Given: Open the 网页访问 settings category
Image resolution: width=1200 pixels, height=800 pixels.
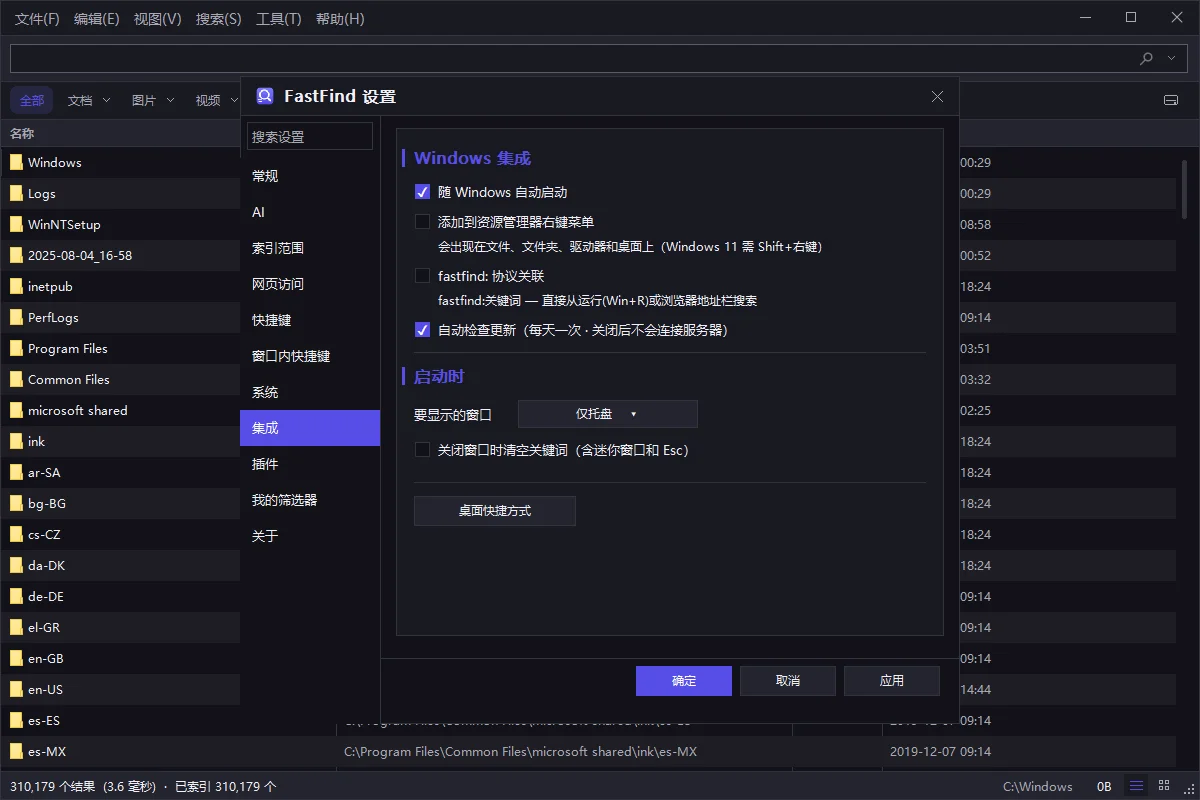Looking at the screenshot, I should pyautogui.click(x=310, y=284).
